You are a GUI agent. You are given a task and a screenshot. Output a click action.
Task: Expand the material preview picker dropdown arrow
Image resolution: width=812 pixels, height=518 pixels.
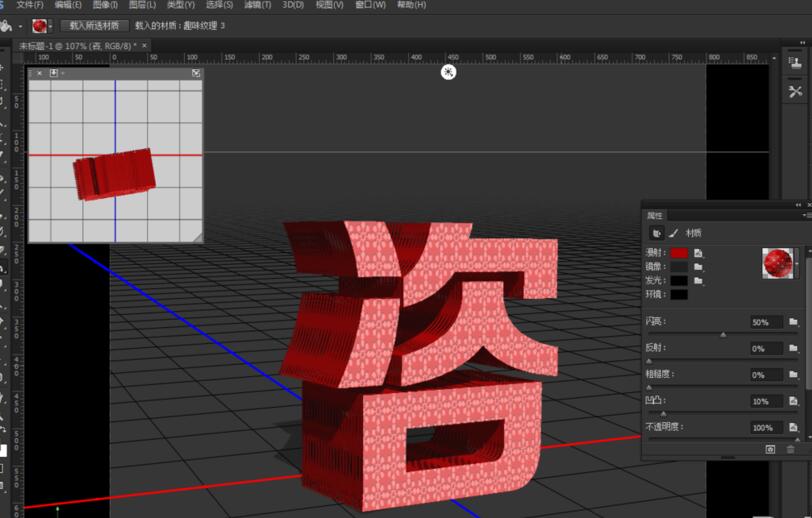coord(797,263)
